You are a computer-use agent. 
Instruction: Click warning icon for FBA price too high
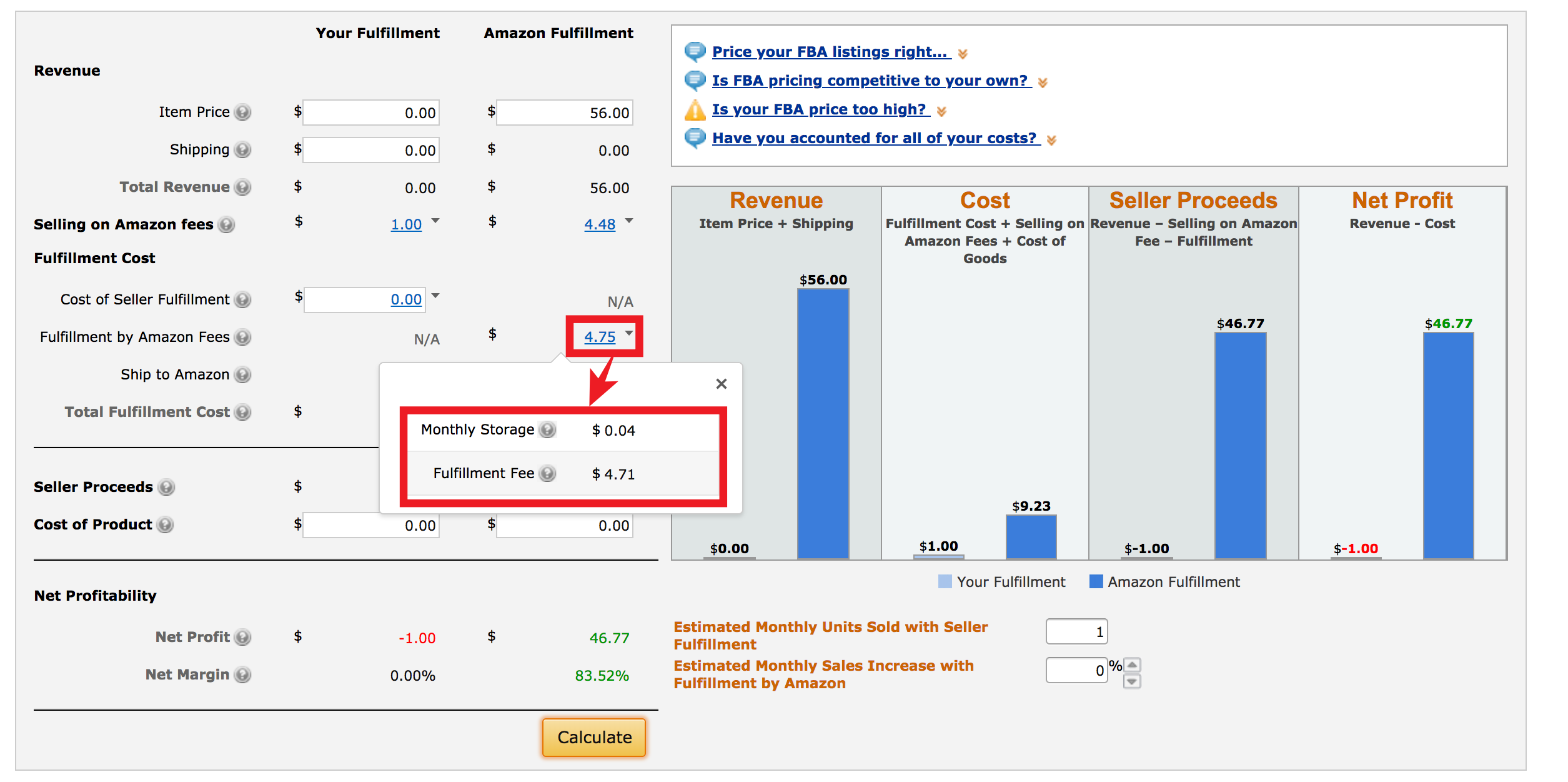pyautogui.click(x=695, y=109)
